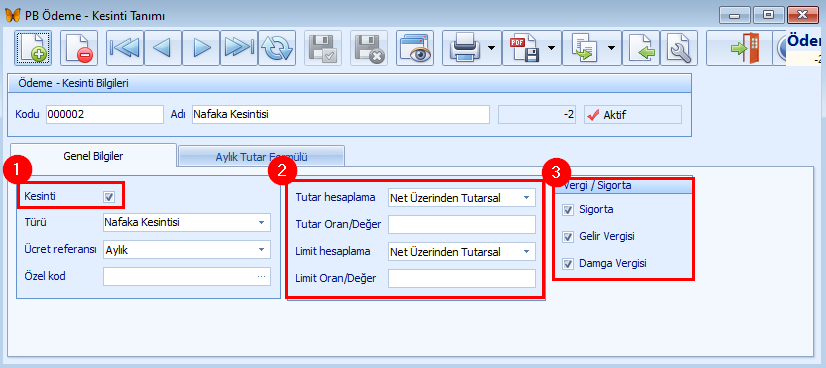The height and width of the screenshot is (368, 826).
Task: Toggle the Sigorta checkbox
Action: pos(568,210)
